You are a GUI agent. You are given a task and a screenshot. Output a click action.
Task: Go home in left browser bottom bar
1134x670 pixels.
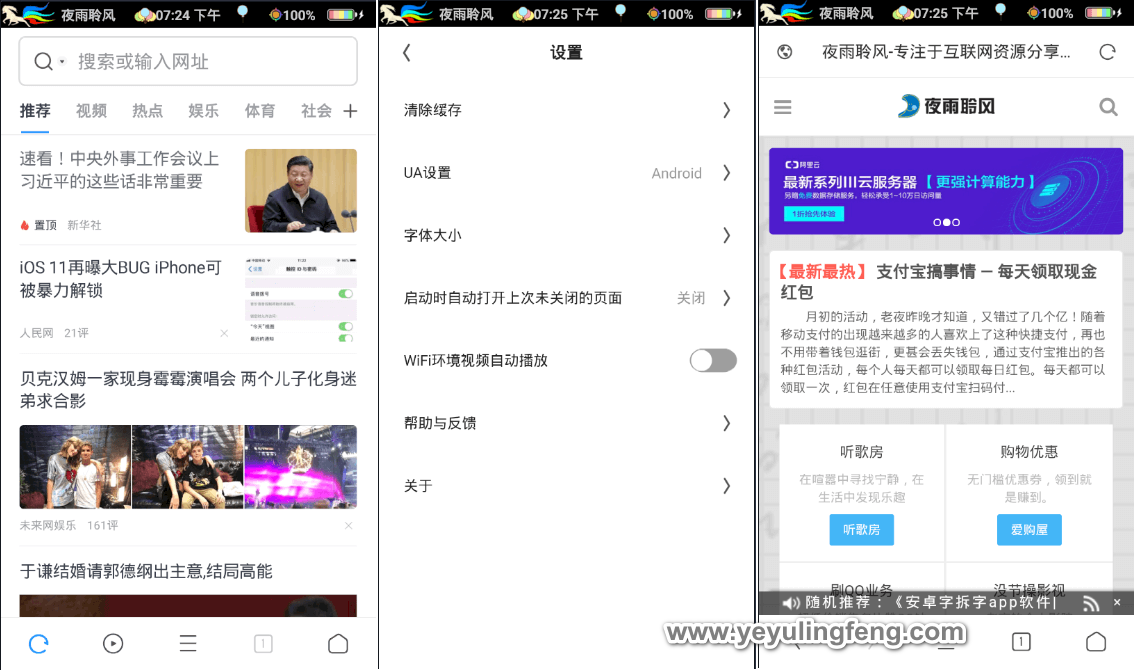click(x=338, y=643)
